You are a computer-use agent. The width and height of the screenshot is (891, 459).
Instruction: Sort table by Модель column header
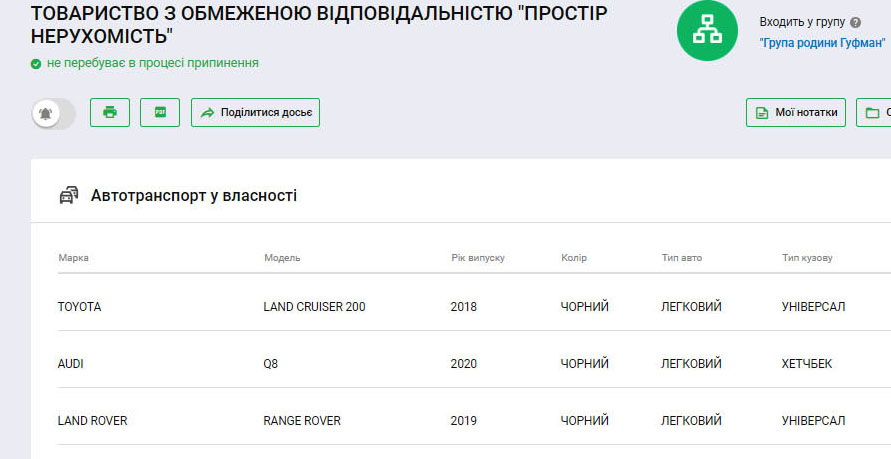tap(282, 258)
